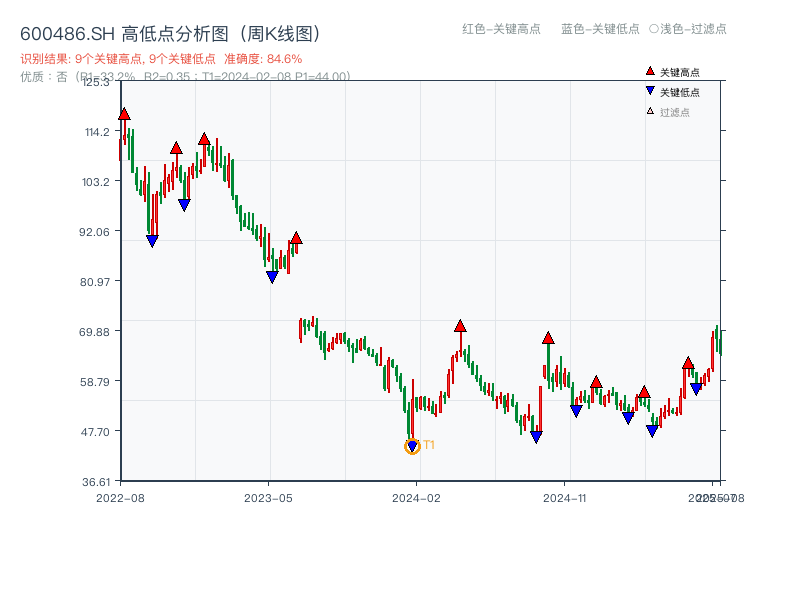Screen dimensions: 800x600
Task: Click the rightmost blue key-low triangle
Action: click(696, 389)
